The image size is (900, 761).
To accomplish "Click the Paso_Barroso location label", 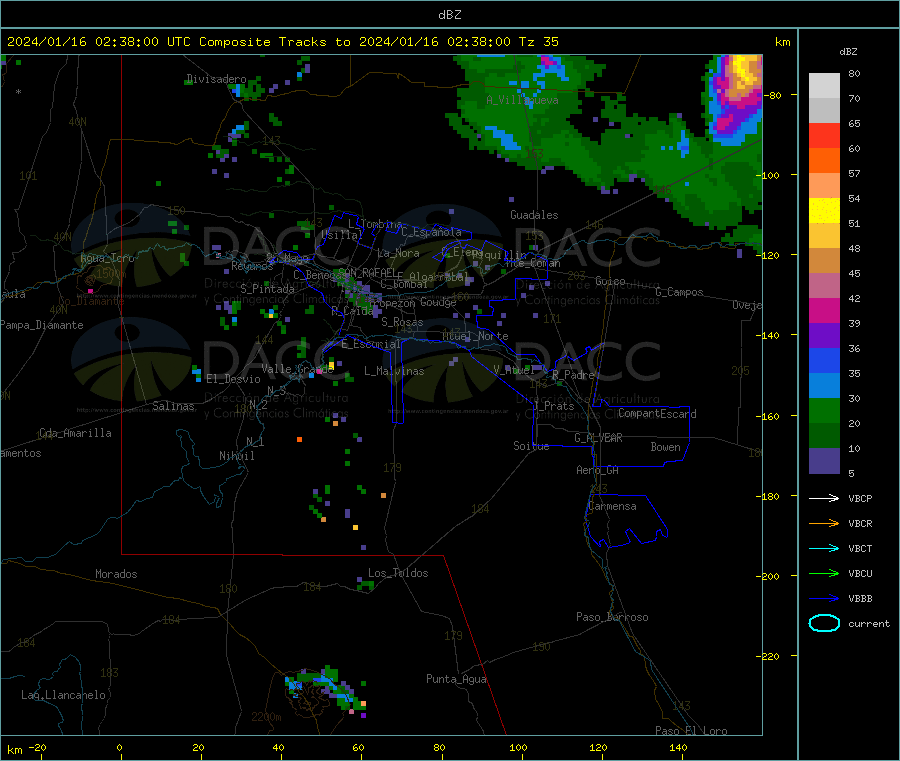I will coord(612,617).
